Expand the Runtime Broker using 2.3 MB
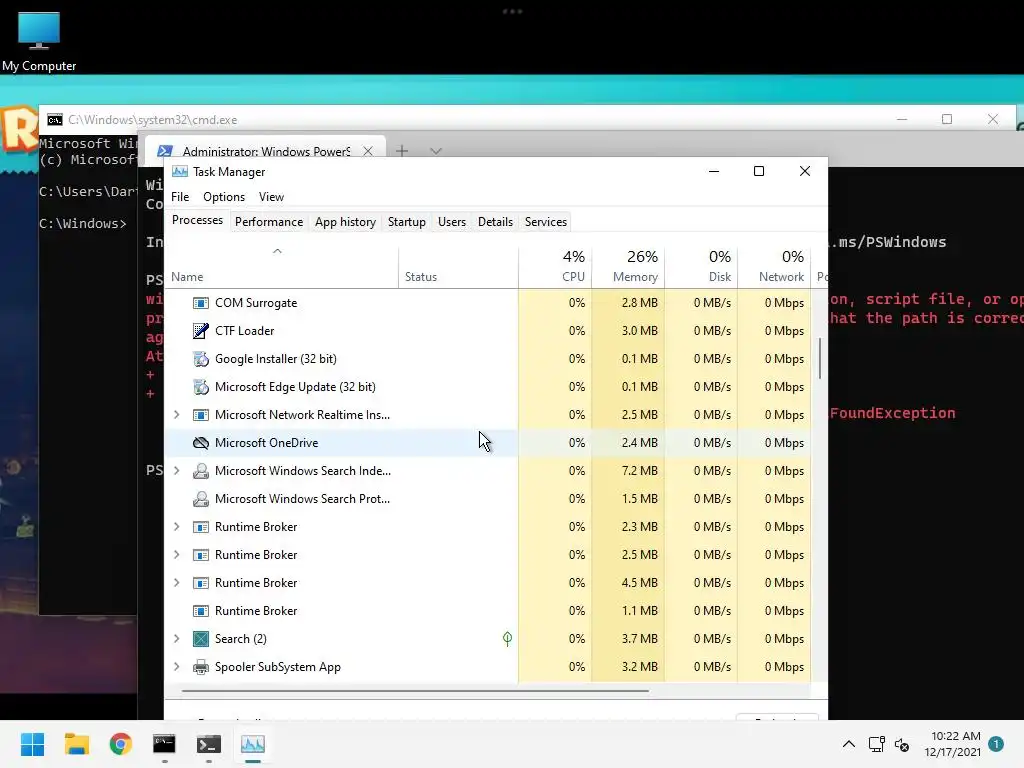The width and height of the screenshot is (1024, 768). [176, 527]
